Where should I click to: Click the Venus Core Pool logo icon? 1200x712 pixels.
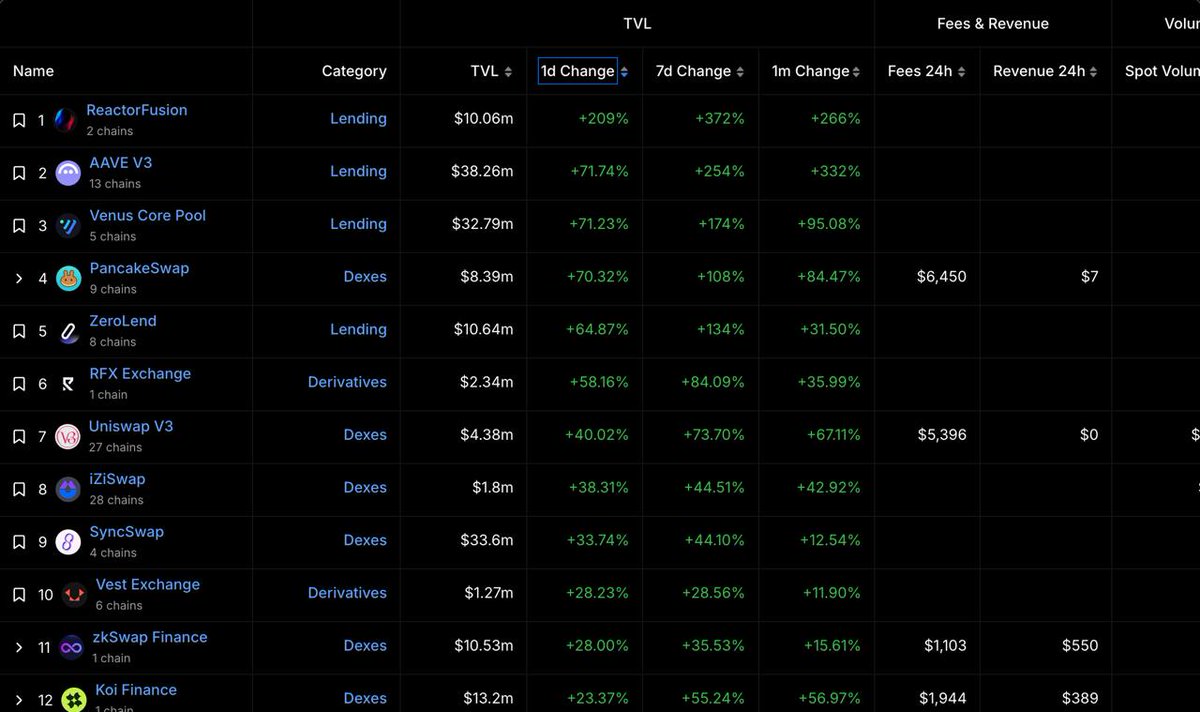click(x=68, y=226)
